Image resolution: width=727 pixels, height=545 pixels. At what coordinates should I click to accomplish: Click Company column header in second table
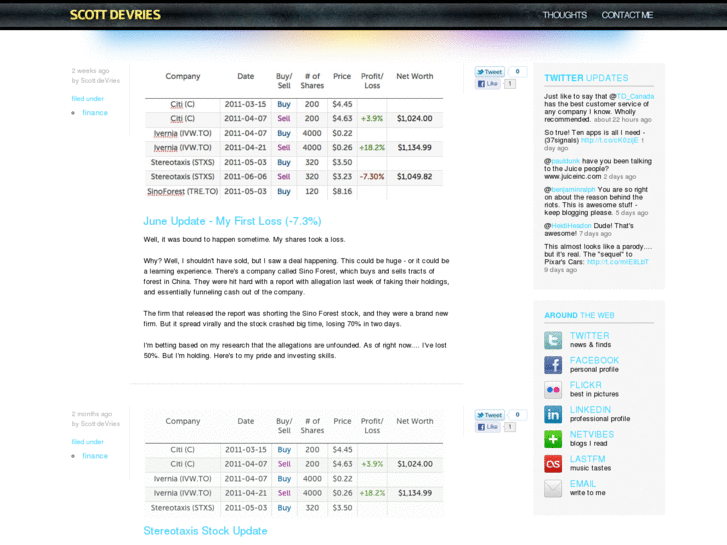[183, 421]
